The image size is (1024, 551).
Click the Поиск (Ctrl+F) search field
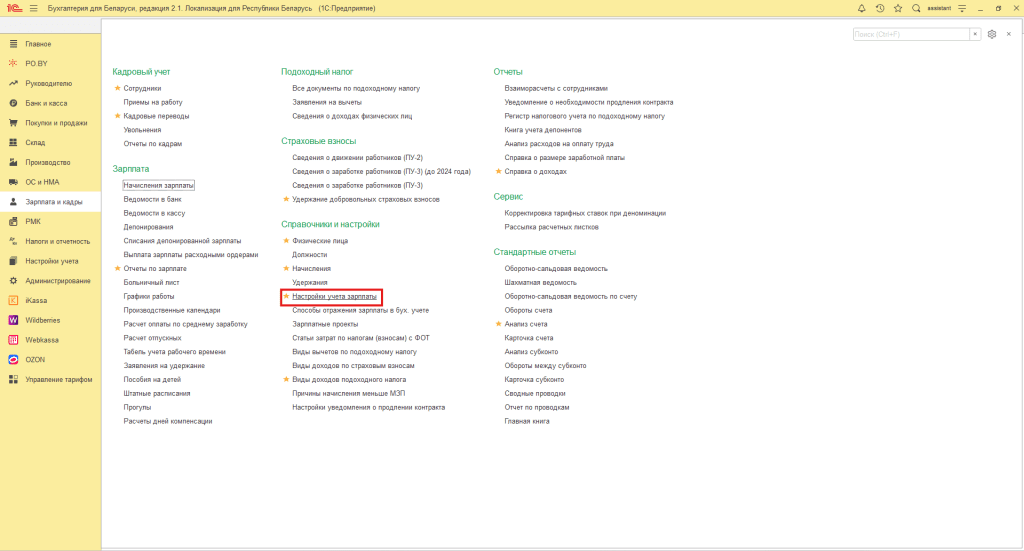(x=911, y=34)
